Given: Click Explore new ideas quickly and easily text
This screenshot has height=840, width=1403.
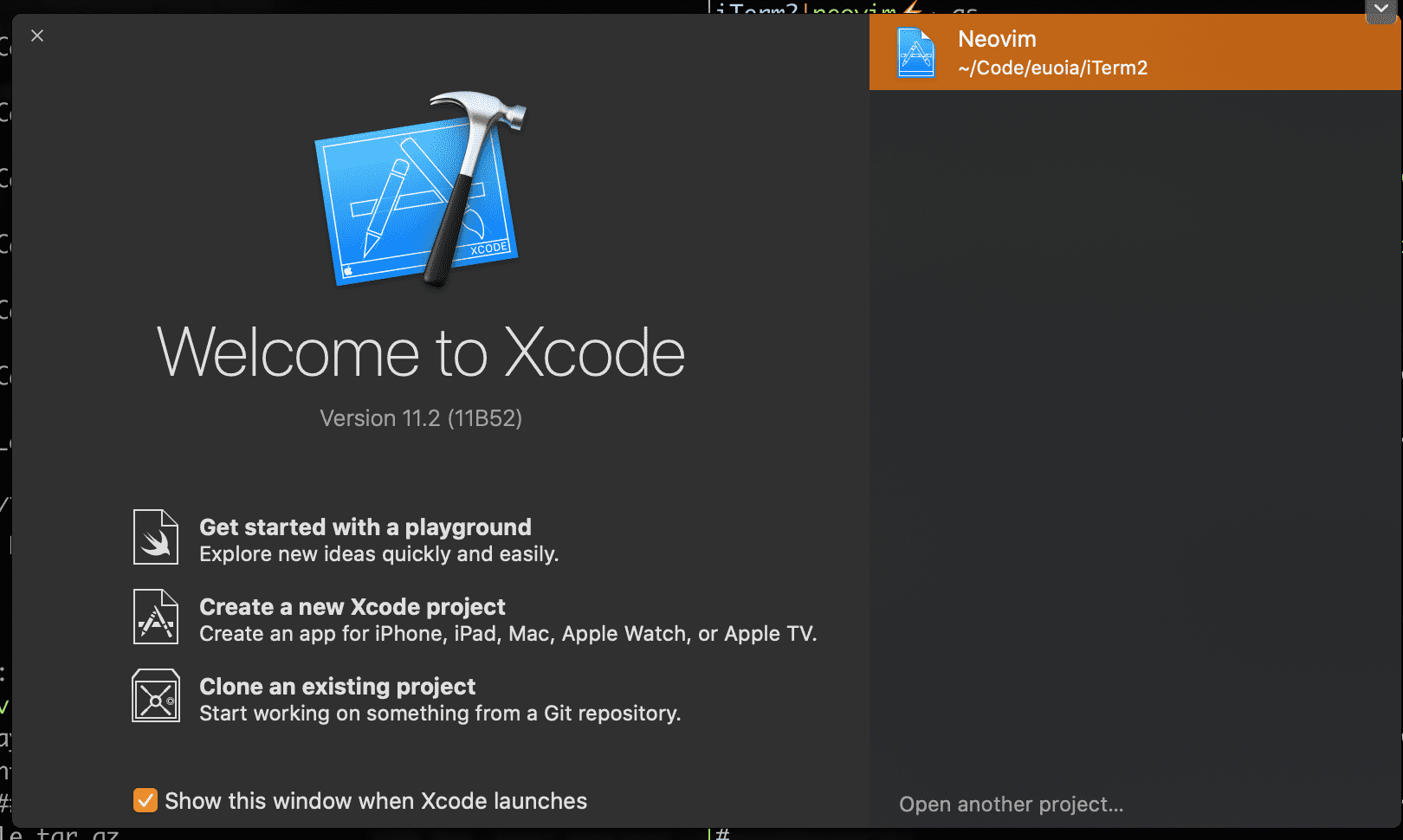Looking at the screenshot, I should pyautogui.click(x=378, y=554).
